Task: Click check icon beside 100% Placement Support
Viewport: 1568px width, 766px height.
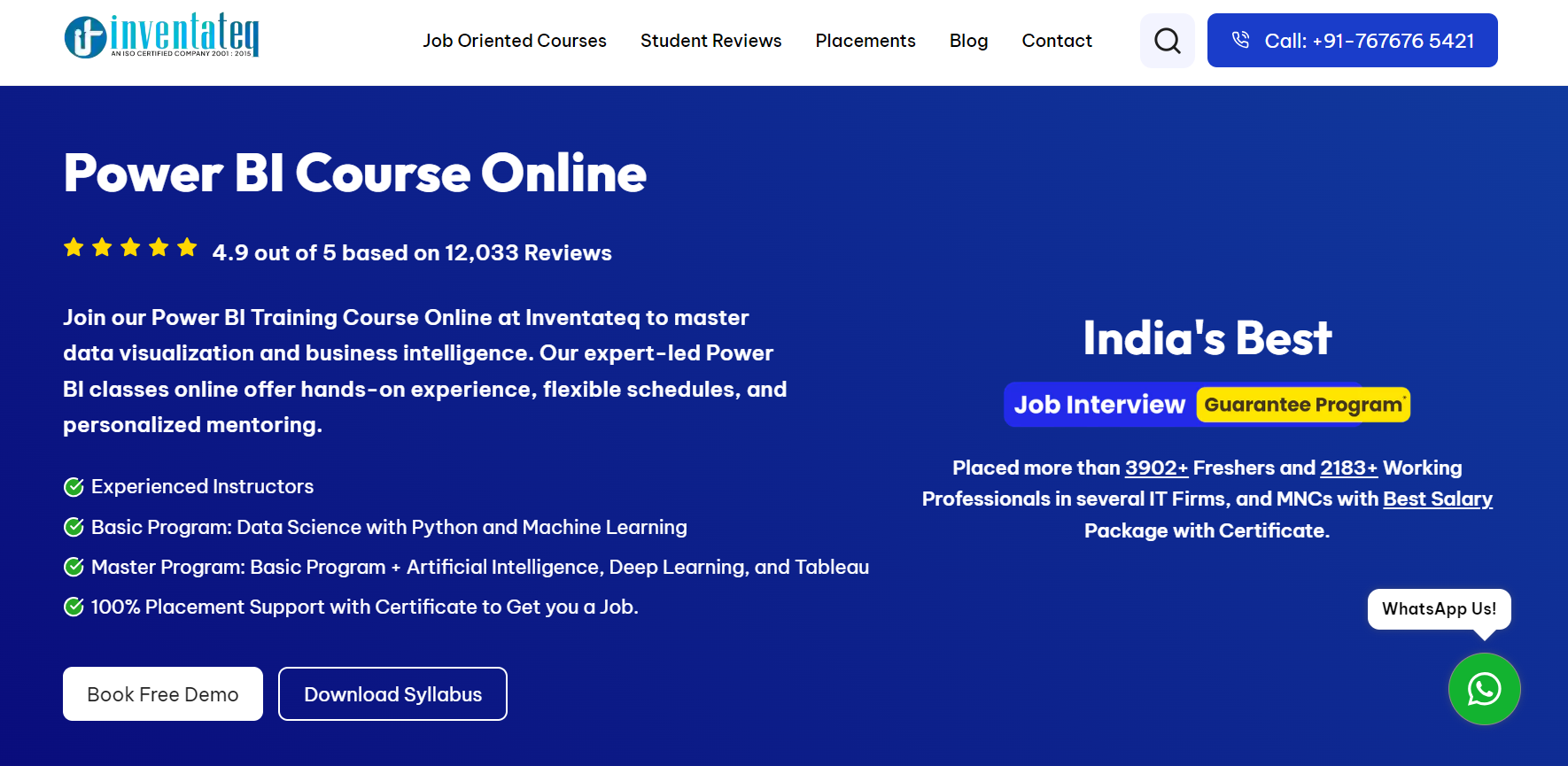Action: pyautogui.click(x=74, y=607)
